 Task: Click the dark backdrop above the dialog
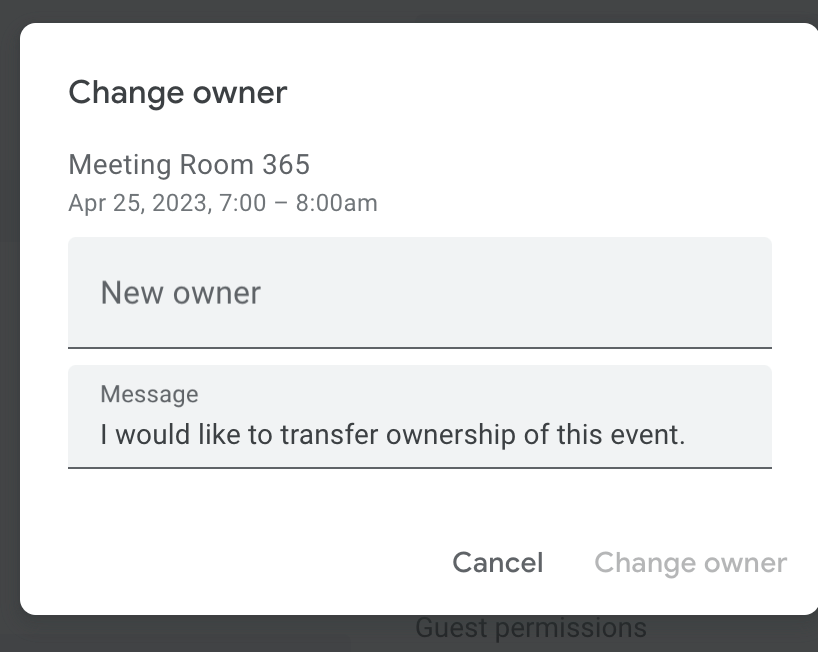400,10
